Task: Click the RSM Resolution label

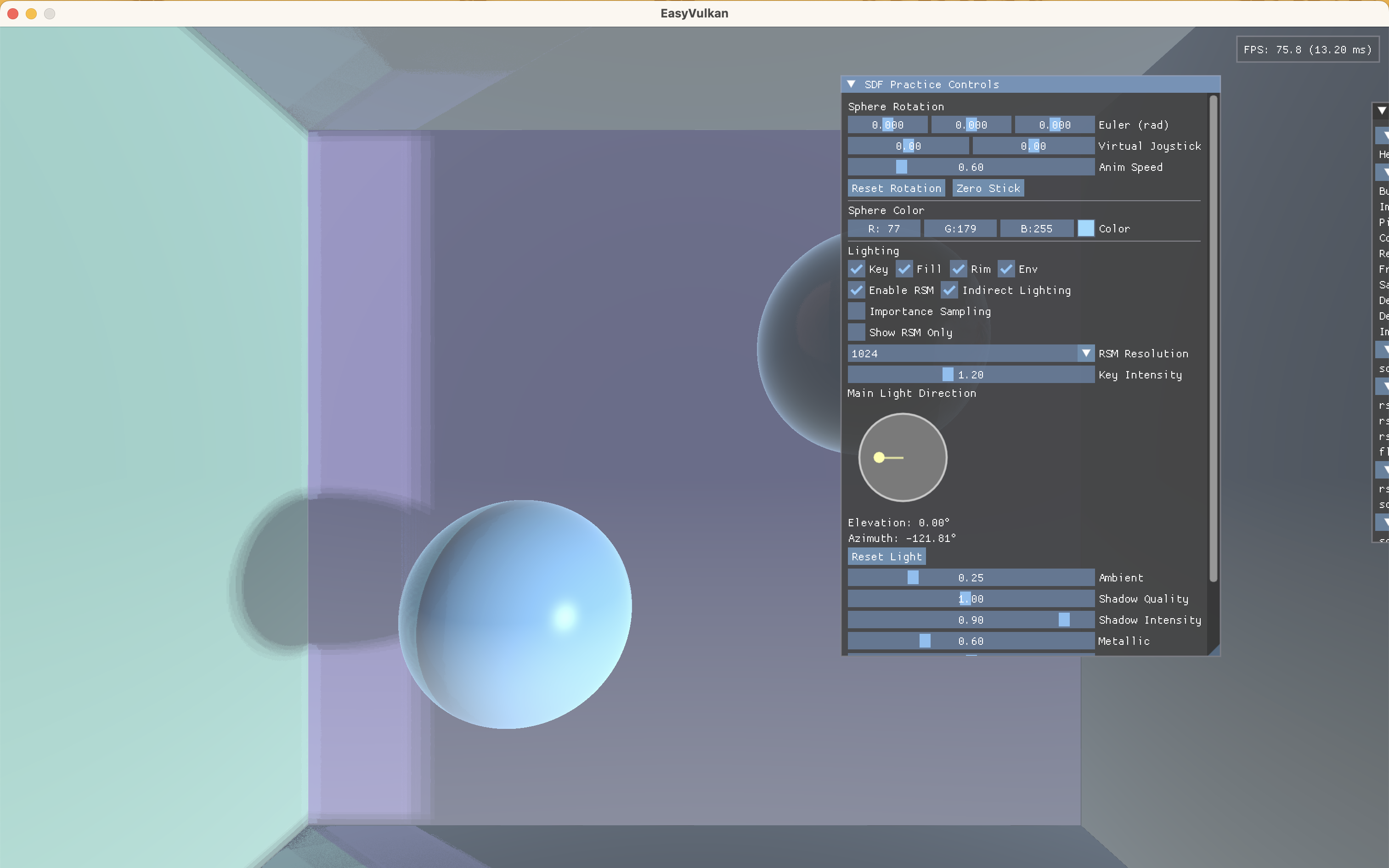Action: (x=1143, y=354)
